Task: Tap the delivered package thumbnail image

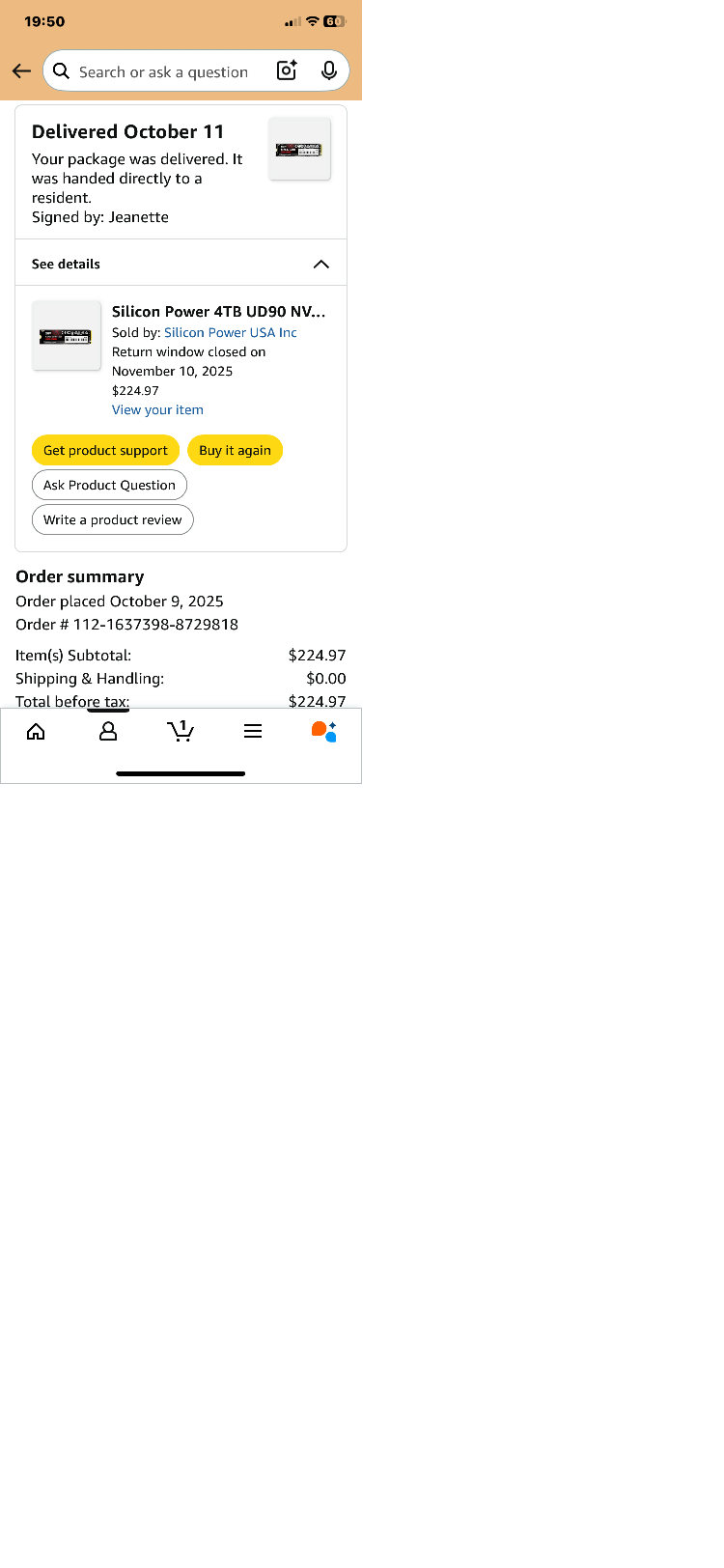Action: (x=299, y=149)
